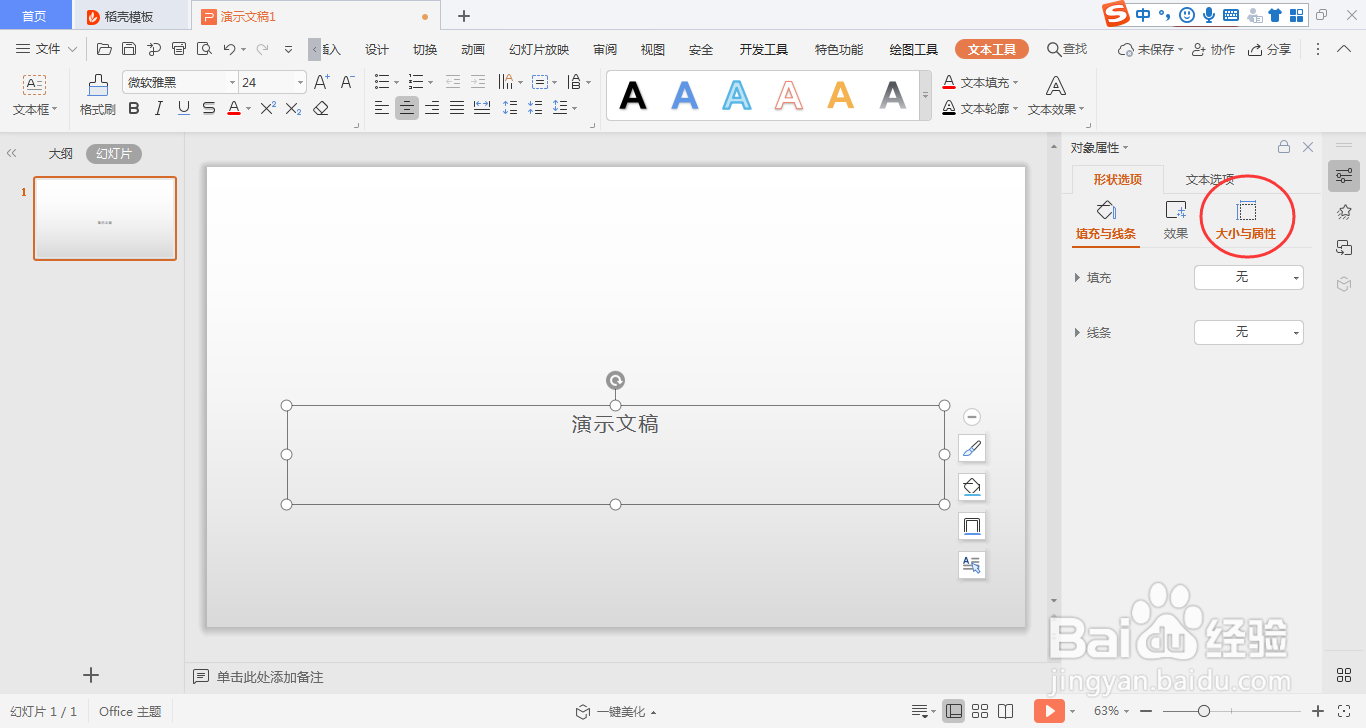Select orange solid text style A

[841, 95]
